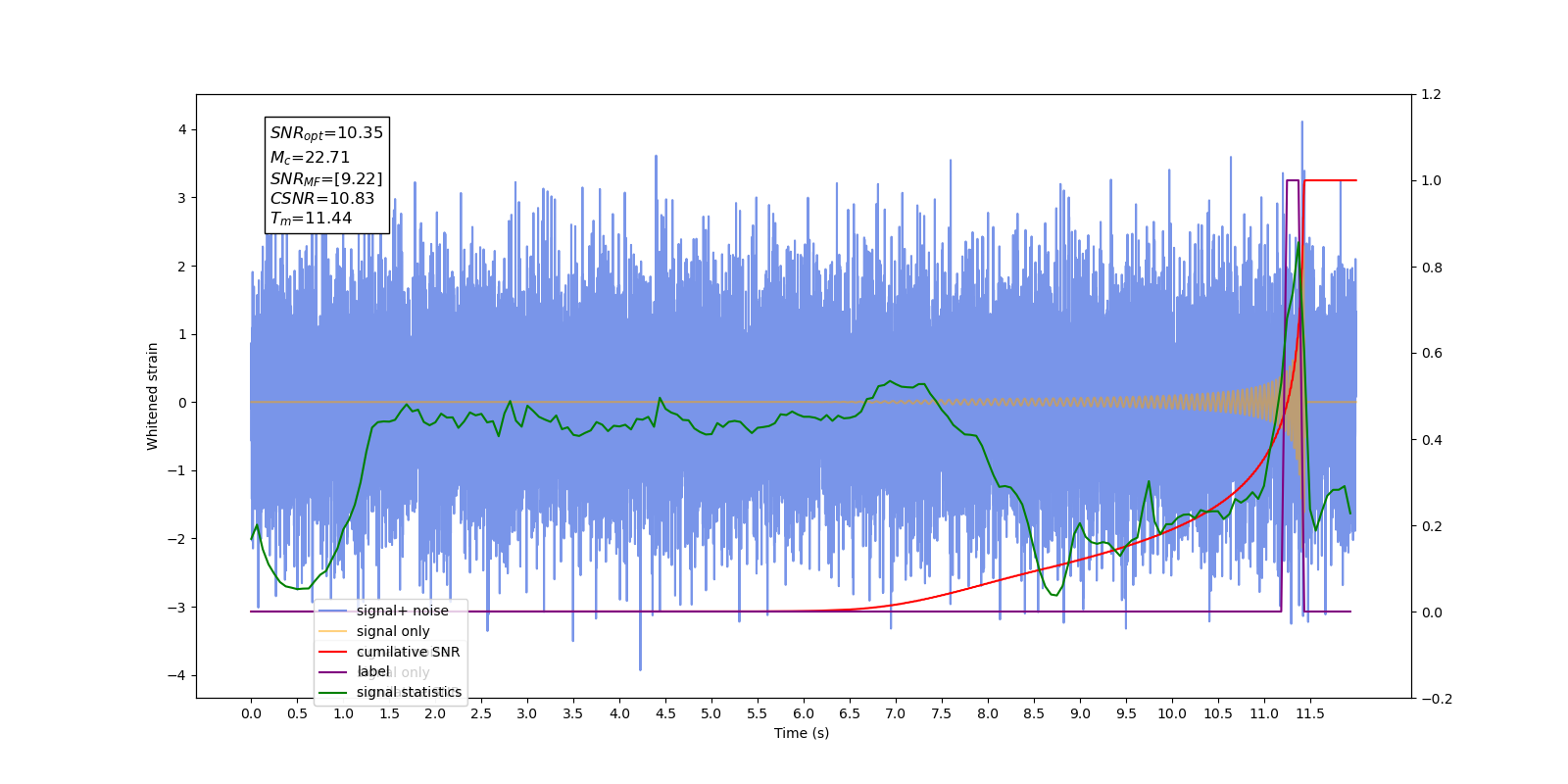Click the CSNR=10.83 annotation text

coord(322,198)
